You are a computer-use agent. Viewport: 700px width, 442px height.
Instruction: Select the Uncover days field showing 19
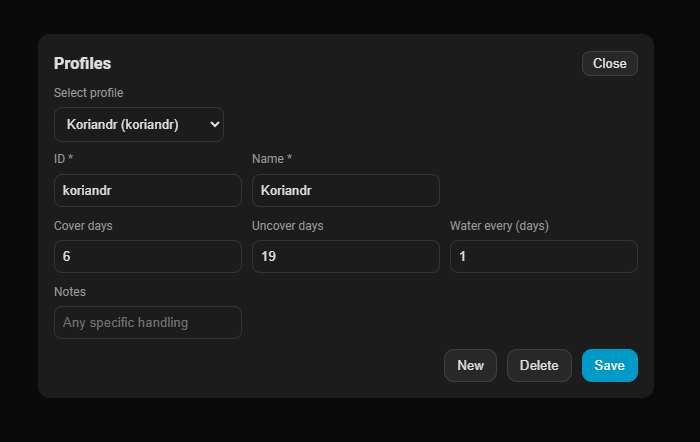click(x=345, y=257)
